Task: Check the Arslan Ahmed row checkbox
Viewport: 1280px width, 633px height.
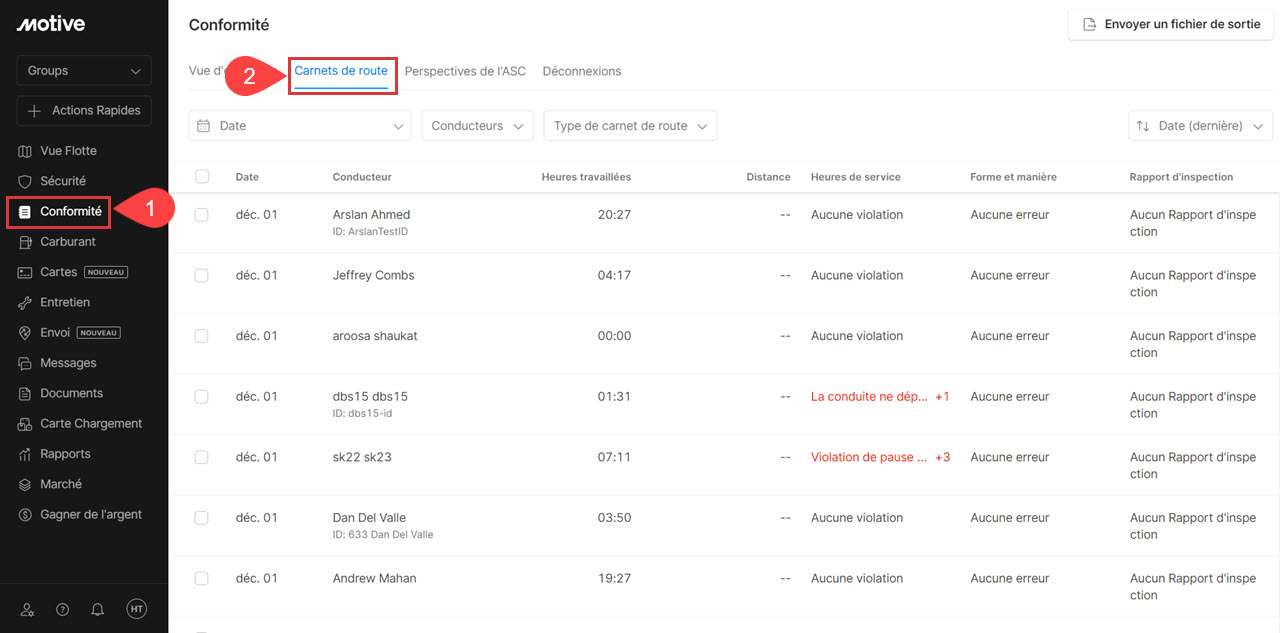Action: tap(202, 215)
